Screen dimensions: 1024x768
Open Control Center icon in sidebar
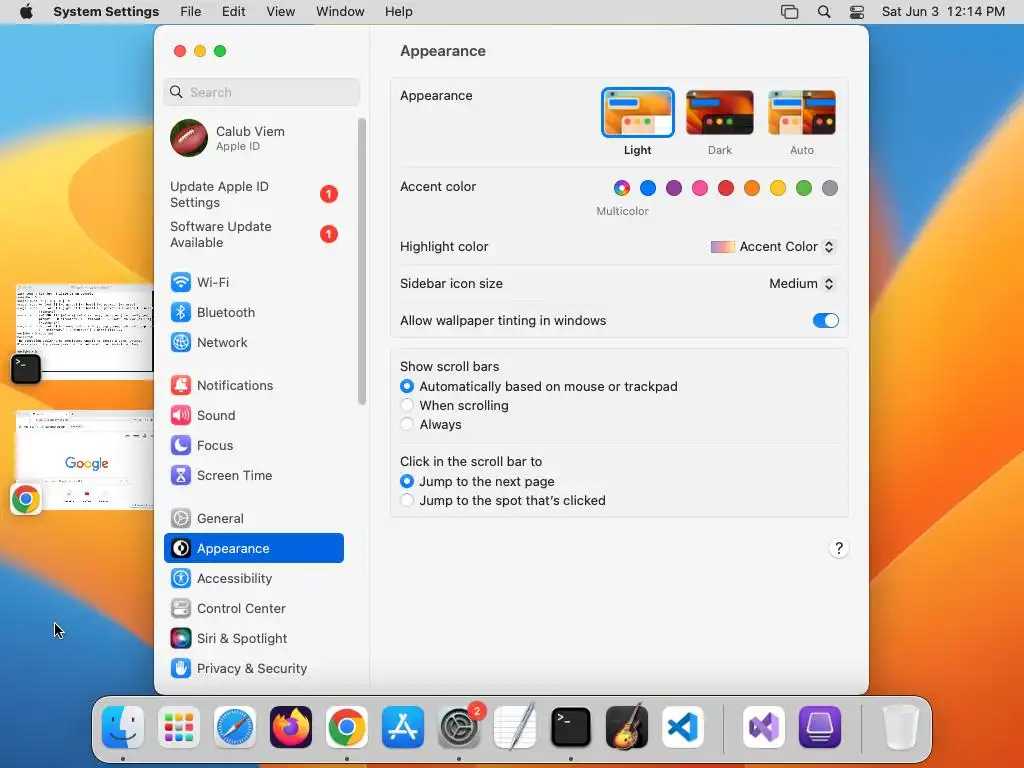pos(180,609)
